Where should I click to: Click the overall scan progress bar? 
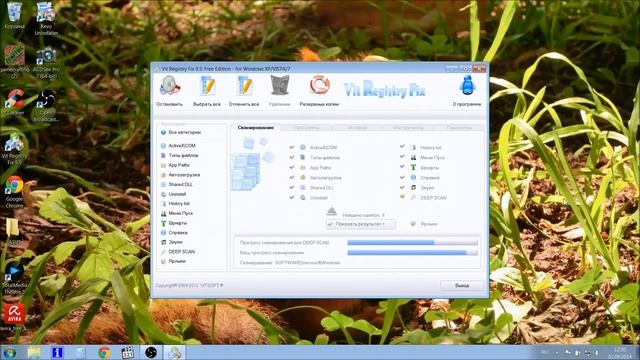pos(412,253)
